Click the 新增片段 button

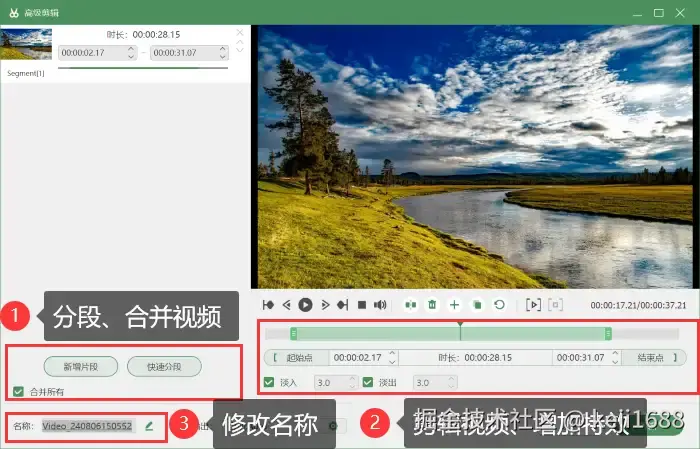pos(81,366)
